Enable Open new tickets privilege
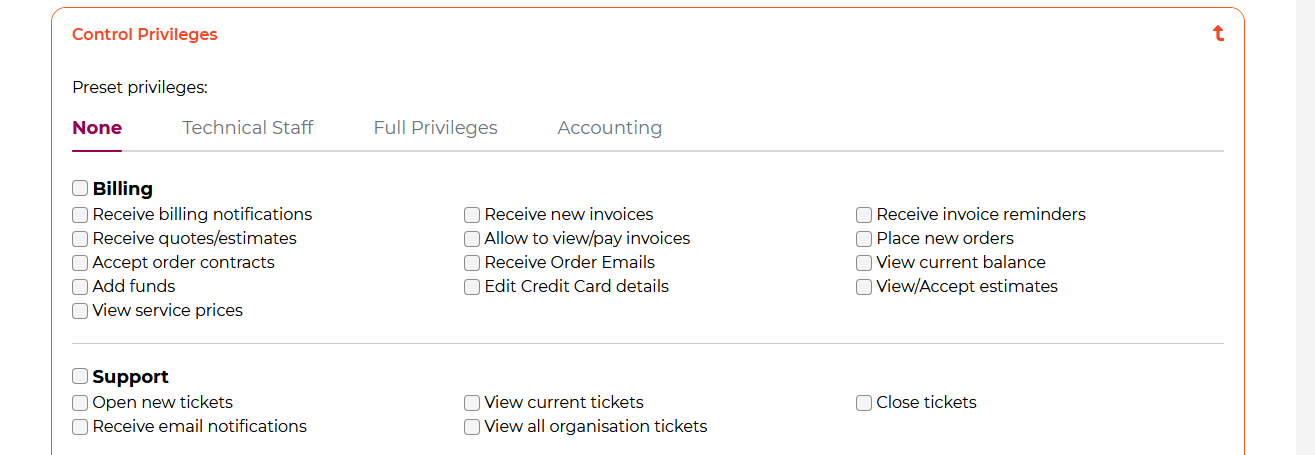 click(80, 402)
